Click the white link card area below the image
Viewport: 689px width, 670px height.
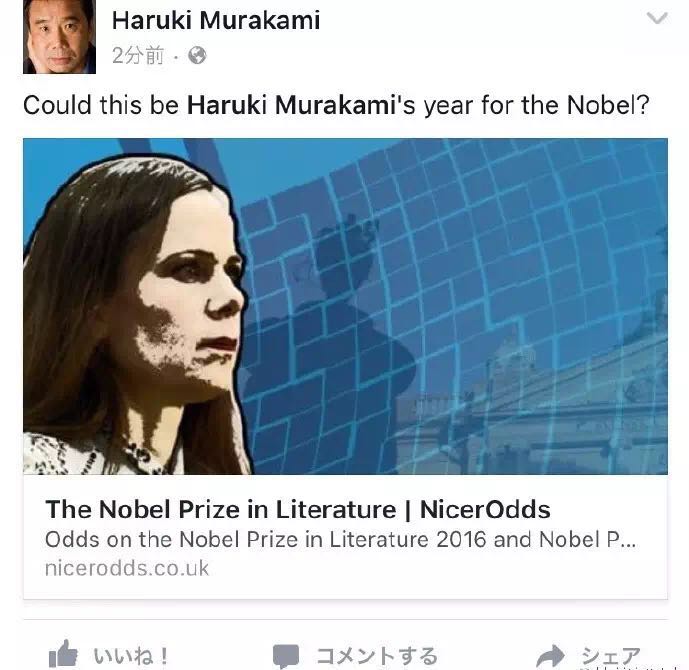pyautogui.click(x=345, y=537)
